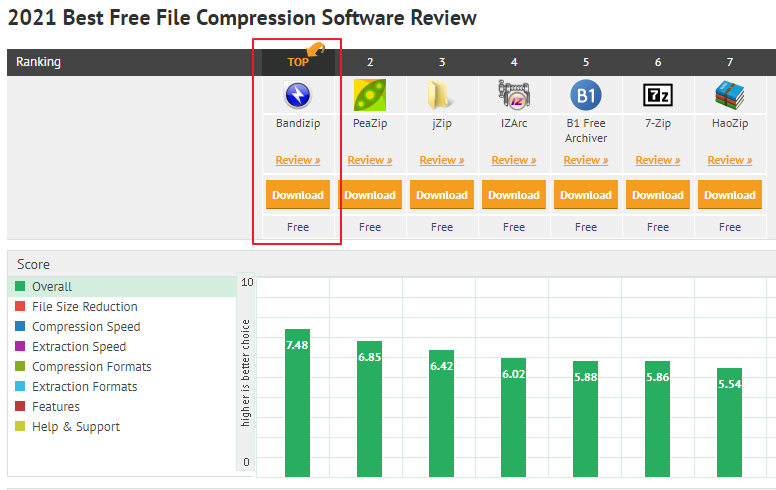776x490 pixels.
Task: Click the PeaZip green pea icon
Action: (370, 95)
